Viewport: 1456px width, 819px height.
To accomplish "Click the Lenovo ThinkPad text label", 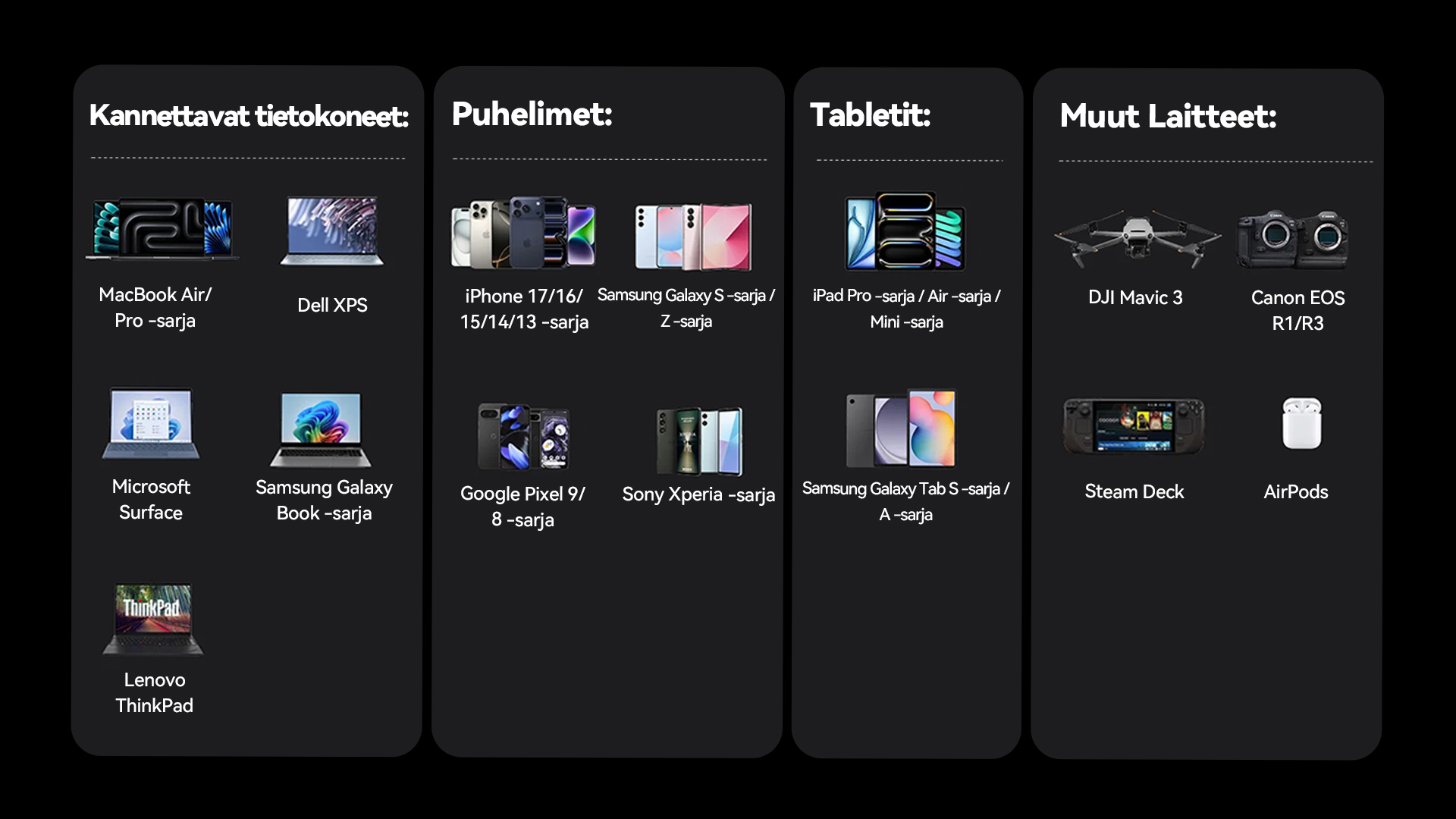I will pyautogui.click(x=155, y=692).
